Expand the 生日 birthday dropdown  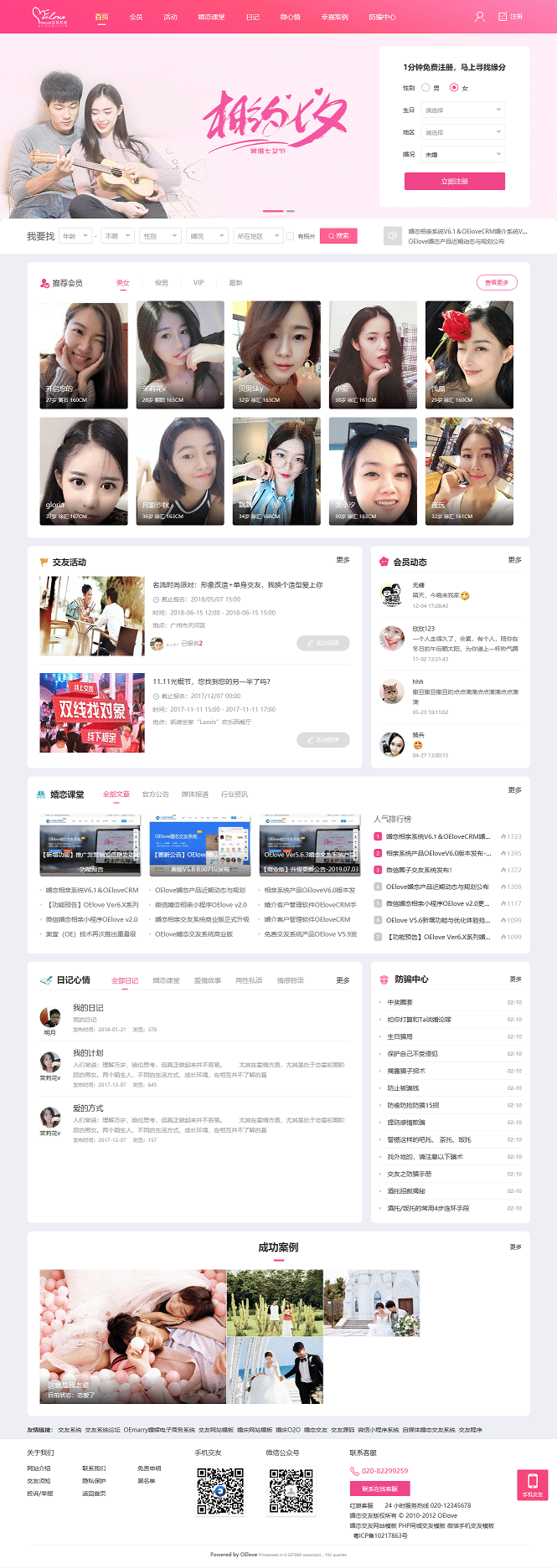tap(462, 110)
